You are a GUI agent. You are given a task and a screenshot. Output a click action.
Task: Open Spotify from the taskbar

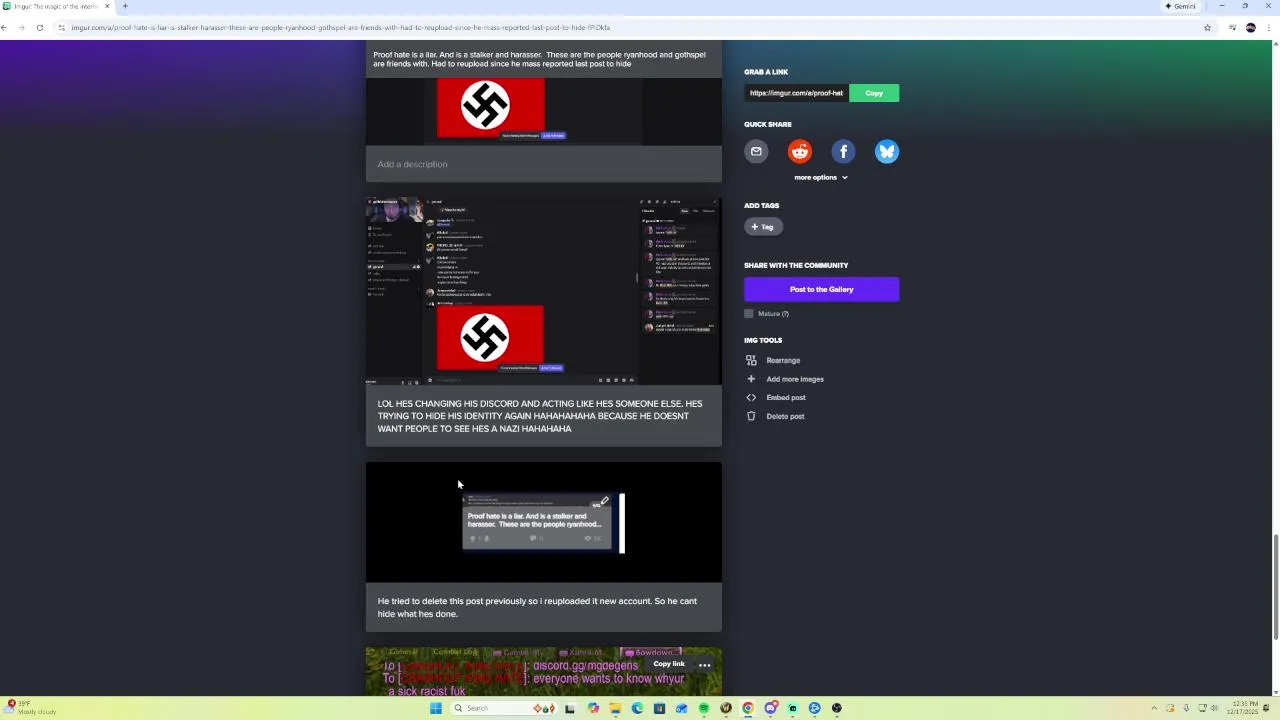point(704,708)
